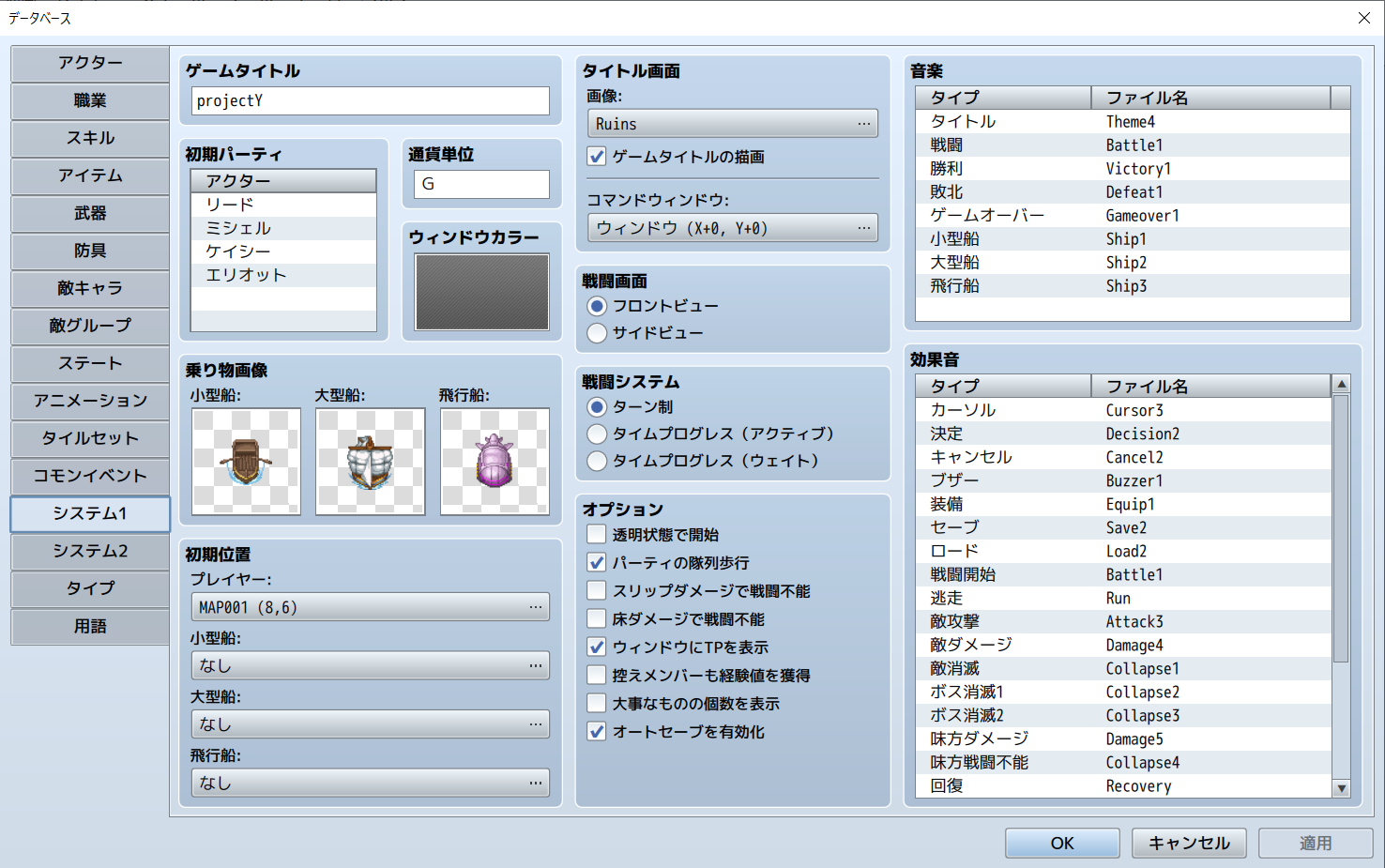Enable 床ダメージで戦闘不能 option
Image resolution: width=1385 pixels, height=868 pixels.
click(x=597, y=619)
